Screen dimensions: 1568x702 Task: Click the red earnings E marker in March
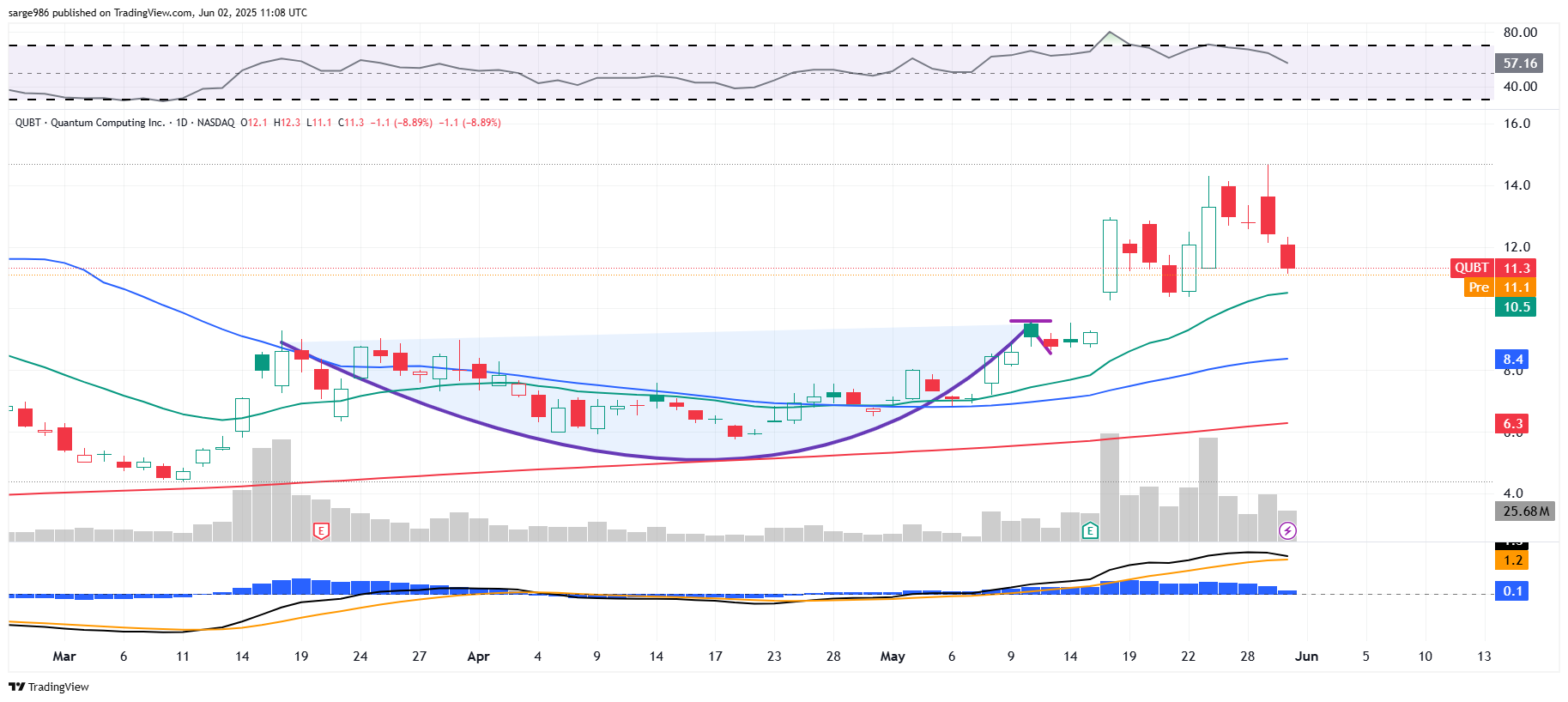tap(321, 531)
